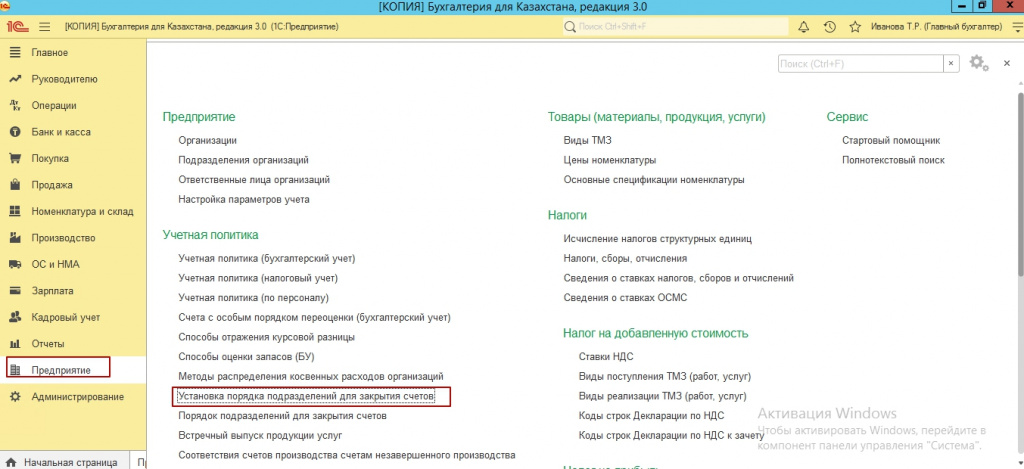
Task: Open Способы оценки запасов (БУ)
Action: tap(245, 357)
